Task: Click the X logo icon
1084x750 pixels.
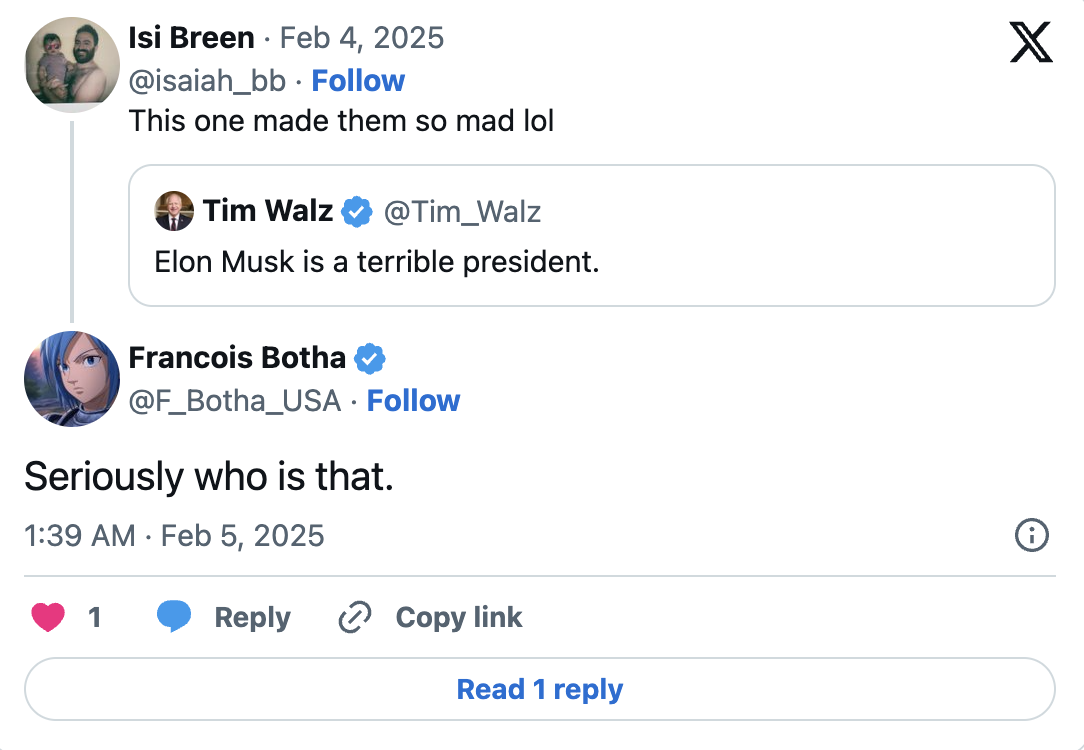Action: pos(1031,43)
